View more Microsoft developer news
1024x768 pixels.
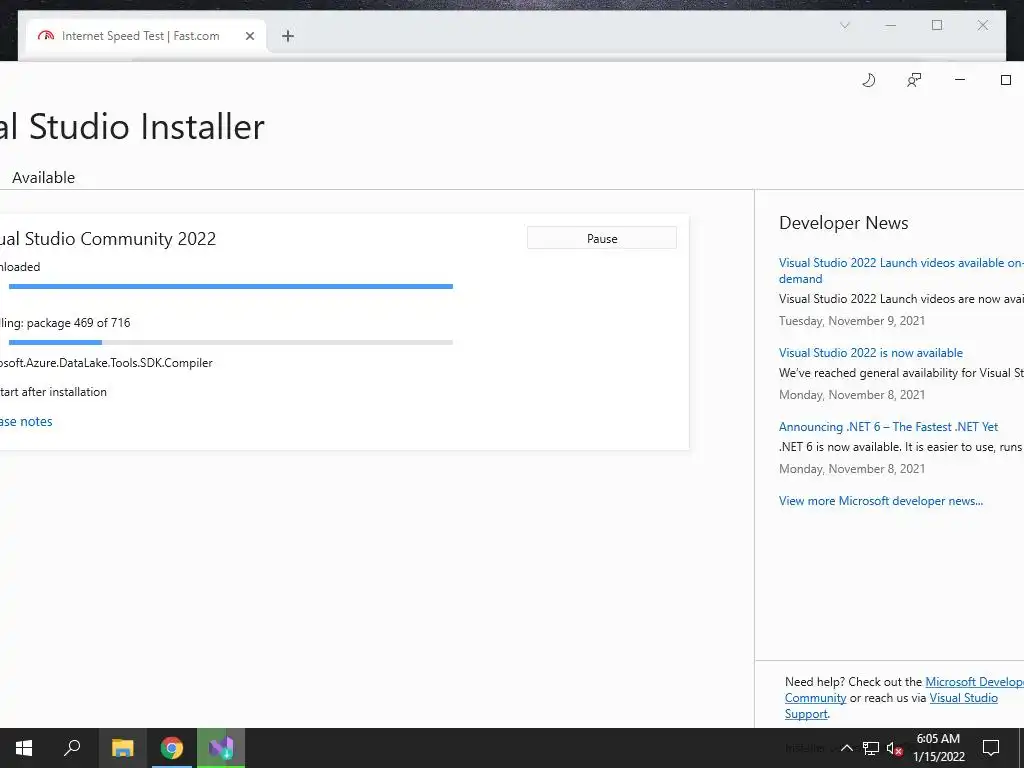880,501
